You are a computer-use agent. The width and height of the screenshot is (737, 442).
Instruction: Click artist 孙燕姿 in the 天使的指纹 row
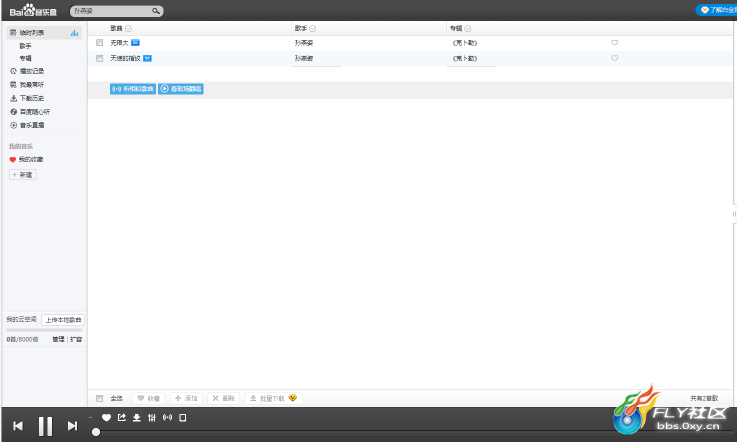304,58
